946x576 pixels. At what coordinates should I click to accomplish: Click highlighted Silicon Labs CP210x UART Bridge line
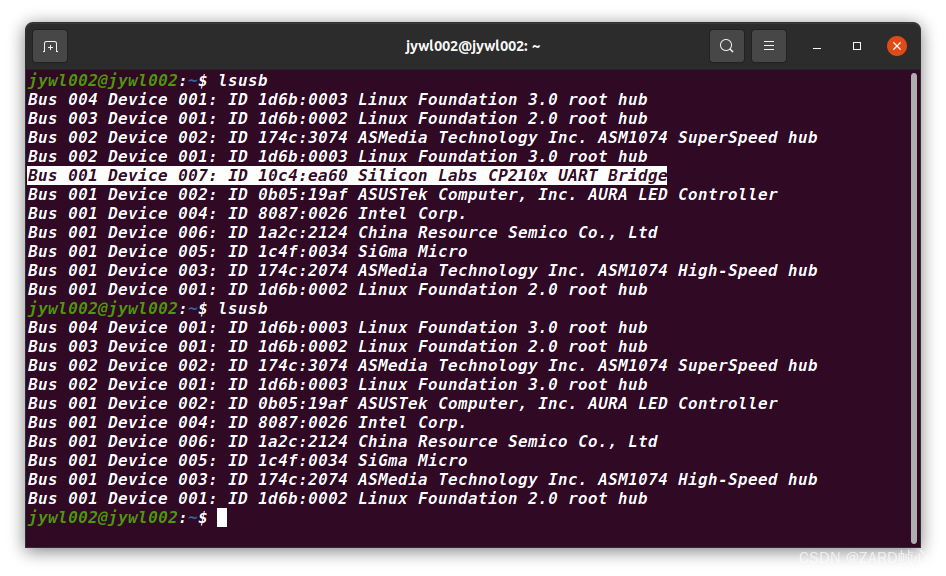[347, 176]
